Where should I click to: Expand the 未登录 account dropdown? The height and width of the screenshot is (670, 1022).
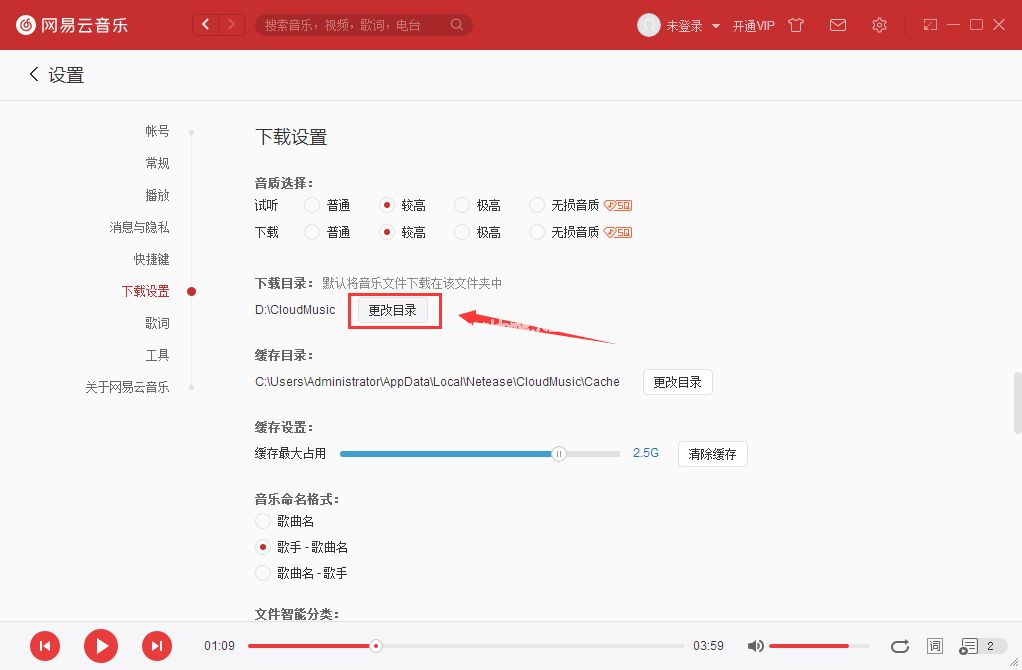click(x=716, y=26)
